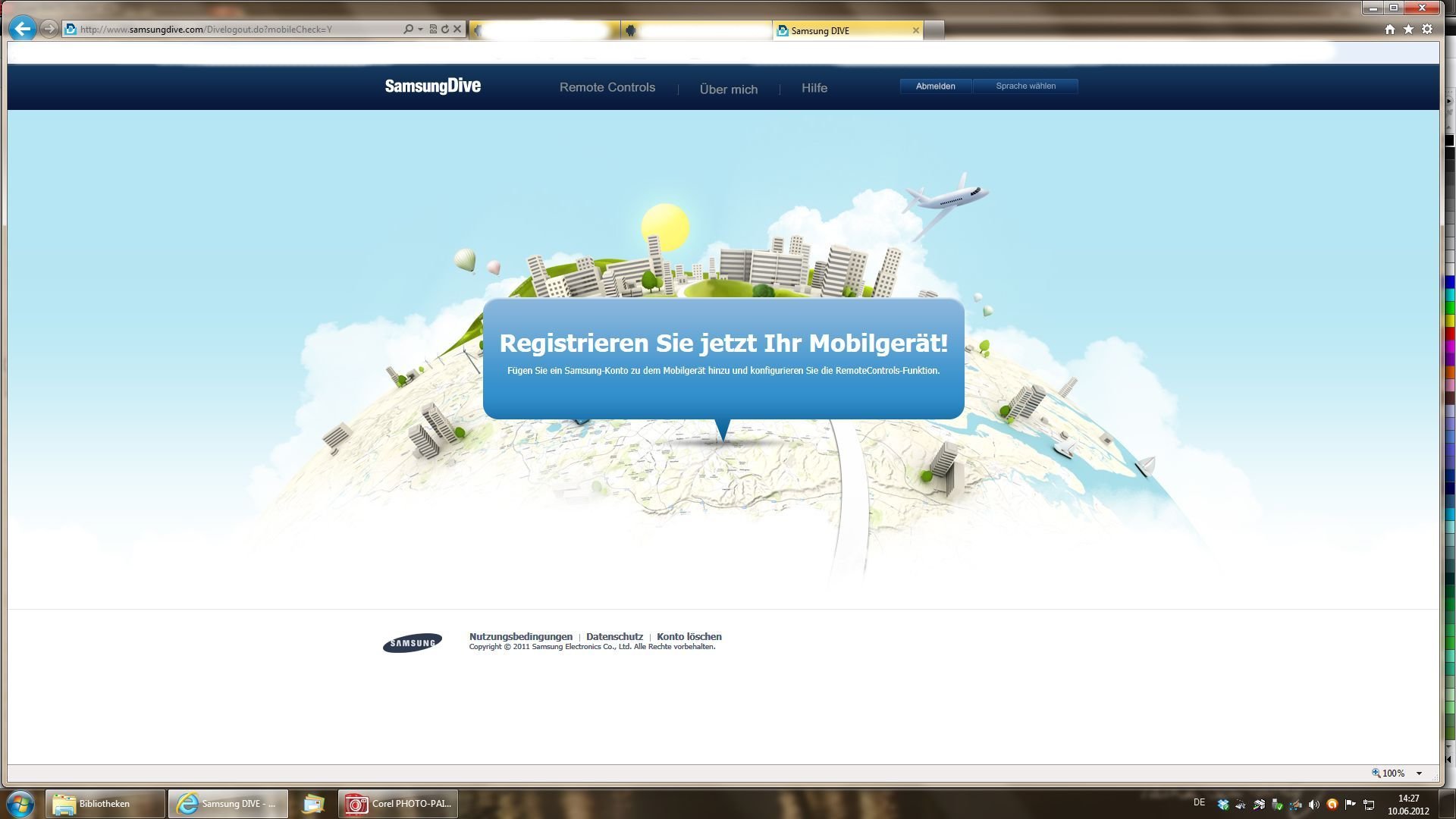Click the search magnifier in address bar
The height and width of the screenshot is (819, 1456).
[409, 29]
